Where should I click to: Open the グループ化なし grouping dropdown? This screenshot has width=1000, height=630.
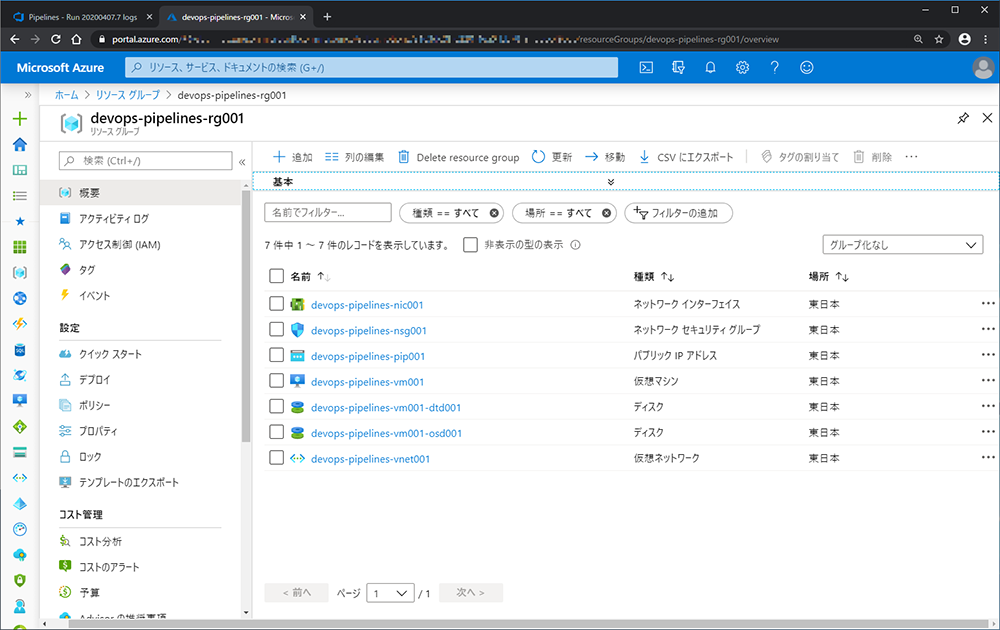tap(902, 245)
